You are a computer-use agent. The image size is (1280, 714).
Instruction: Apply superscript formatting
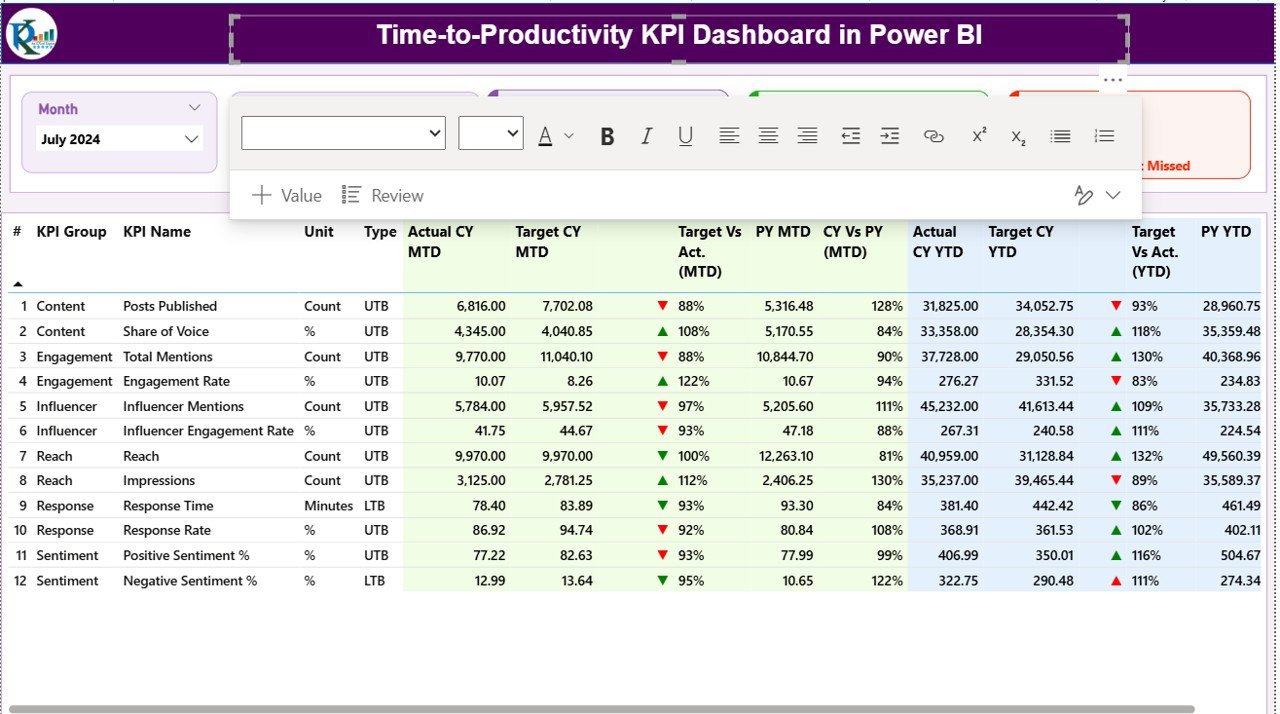(x=978, y=135)
